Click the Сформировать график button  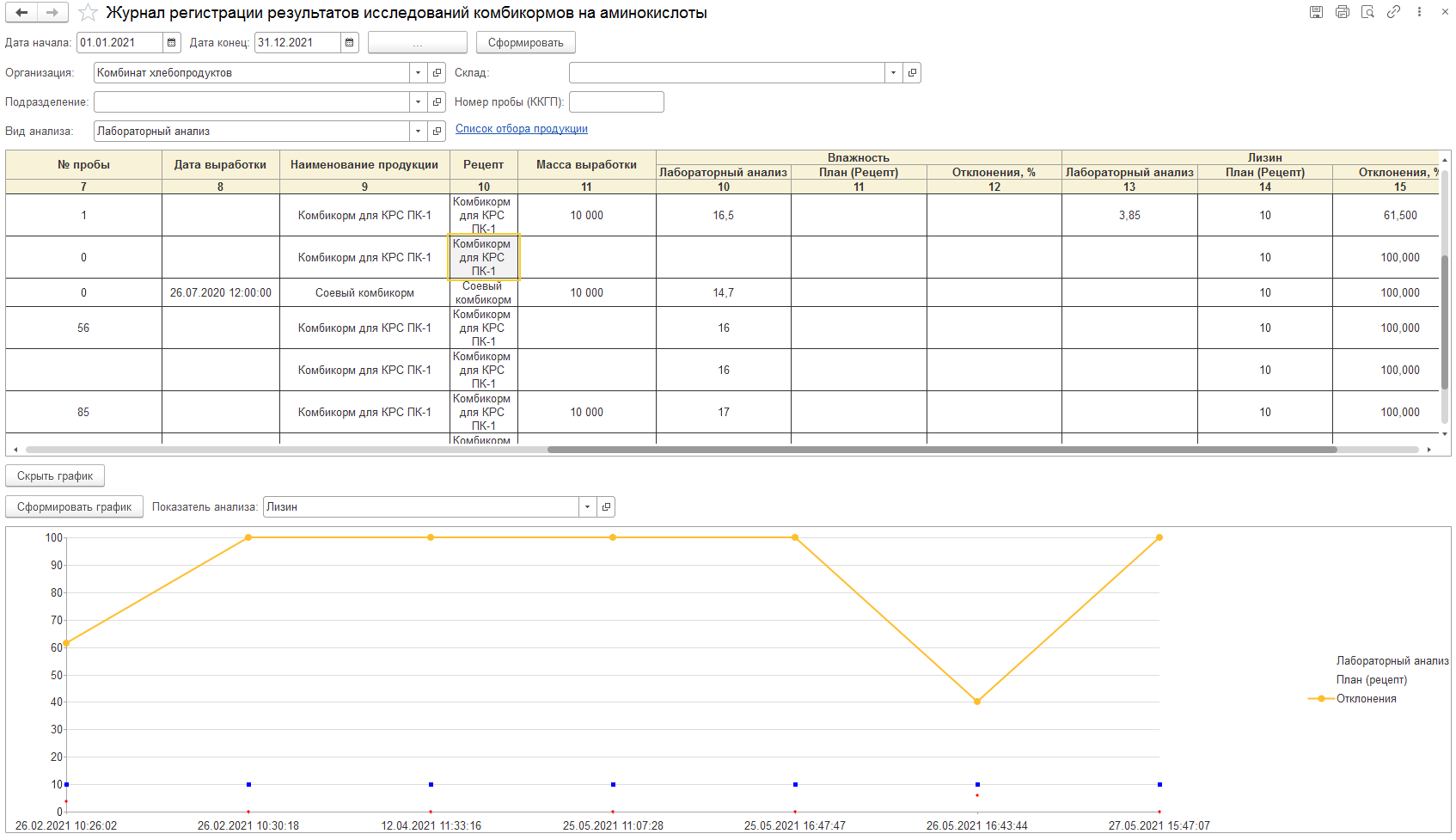[x=74, y=507]
